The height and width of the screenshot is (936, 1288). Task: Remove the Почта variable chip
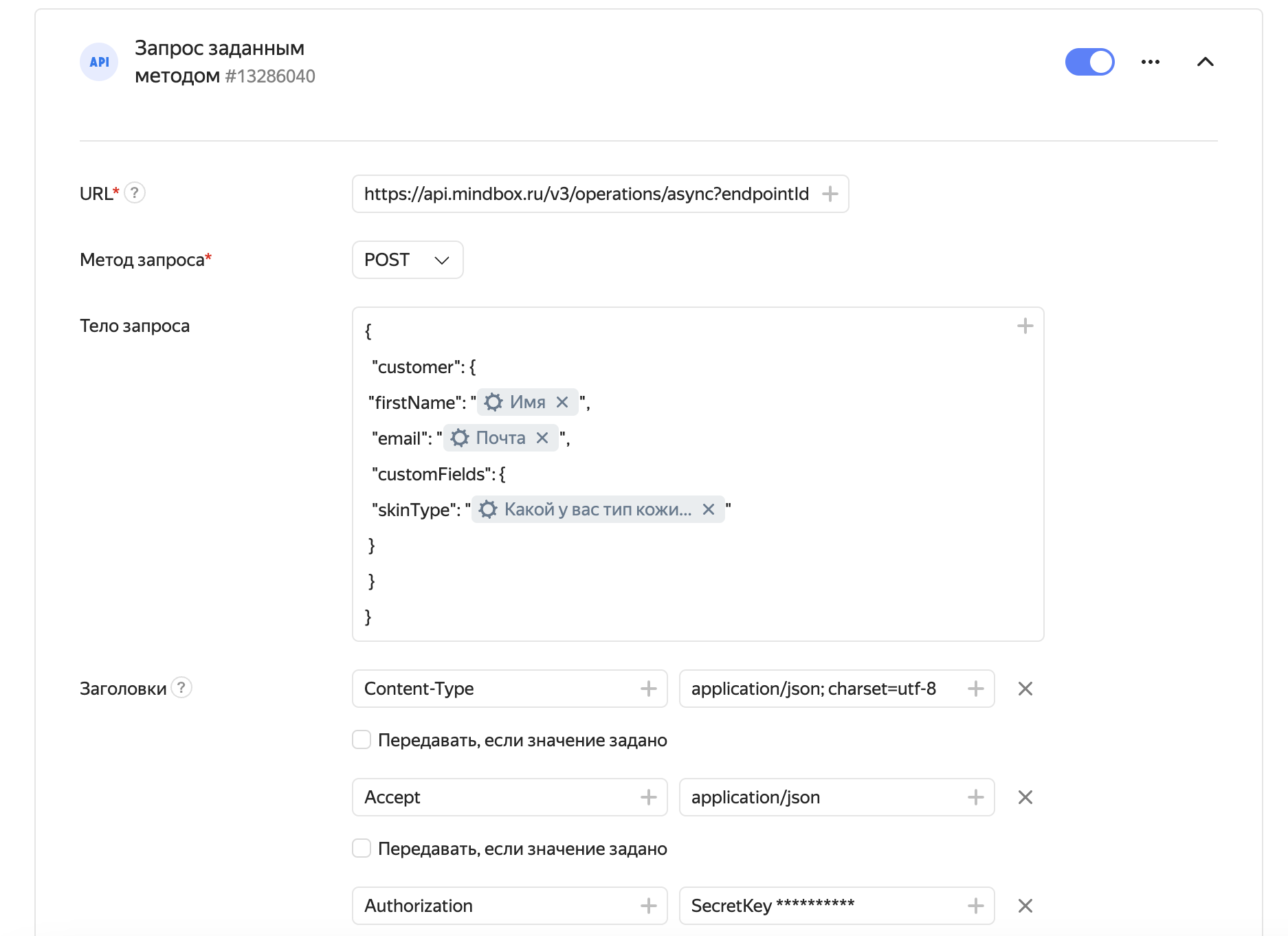542,438
